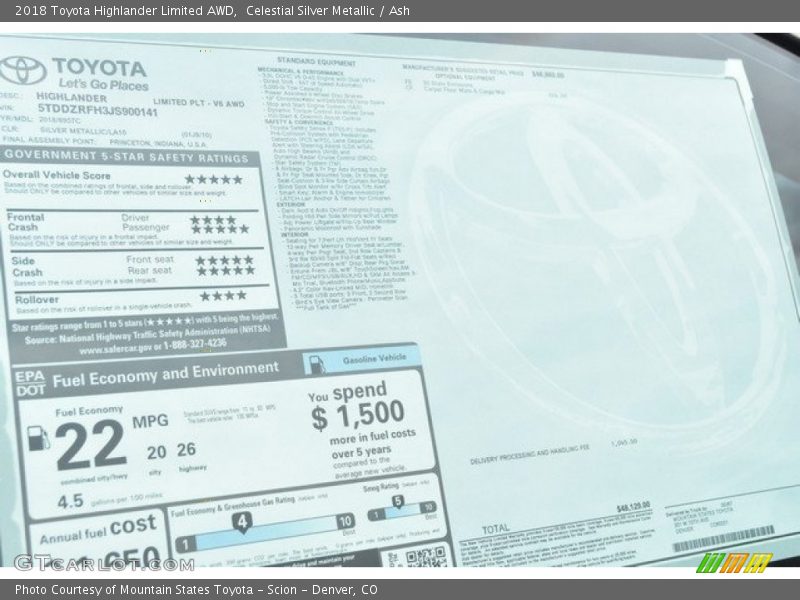This screenshot has height=600, width=800.
Task: Click the HIGHLANDER model name
Action: click(71, 97)
